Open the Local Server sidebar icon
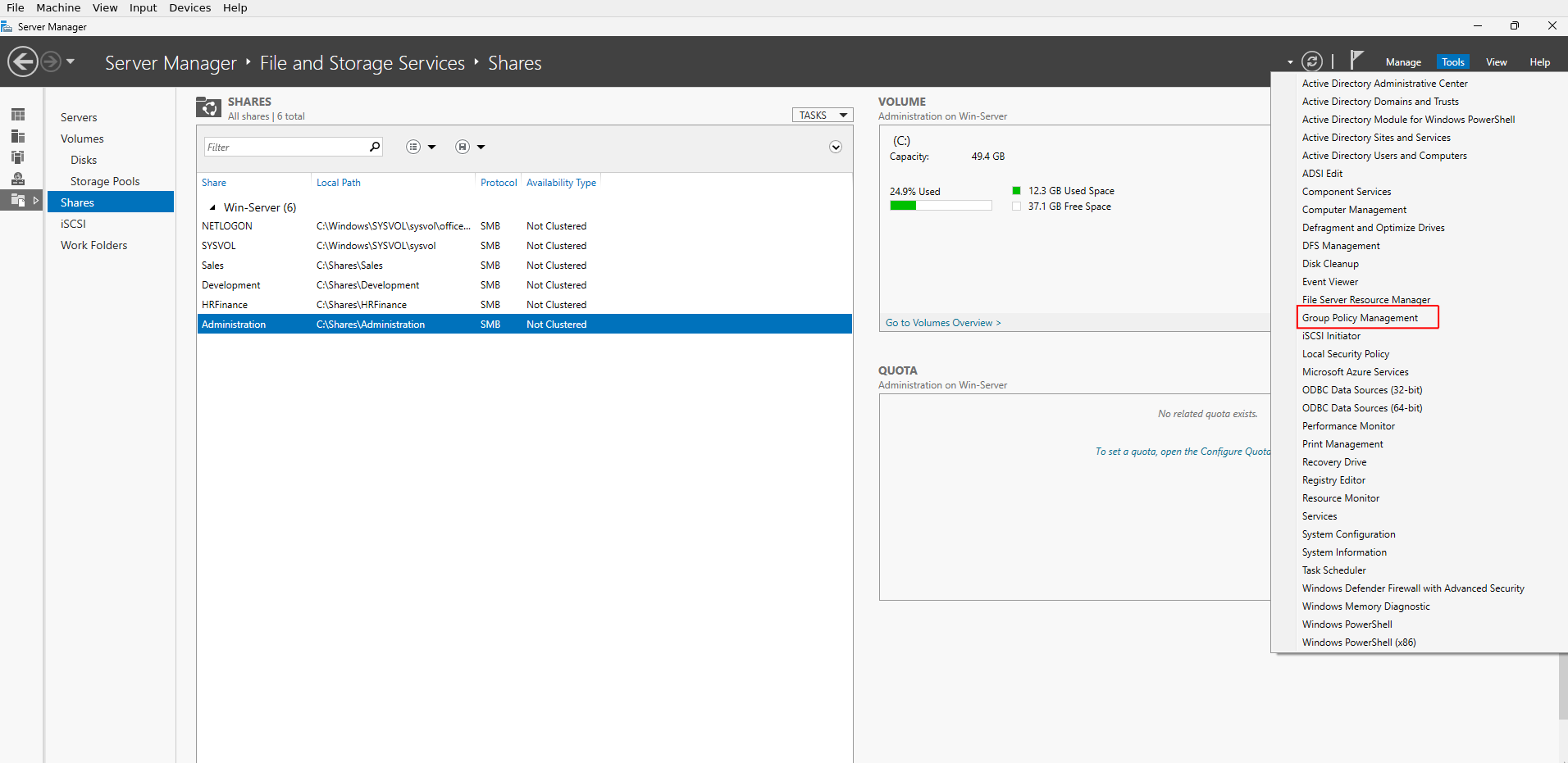 coord(18,136)
